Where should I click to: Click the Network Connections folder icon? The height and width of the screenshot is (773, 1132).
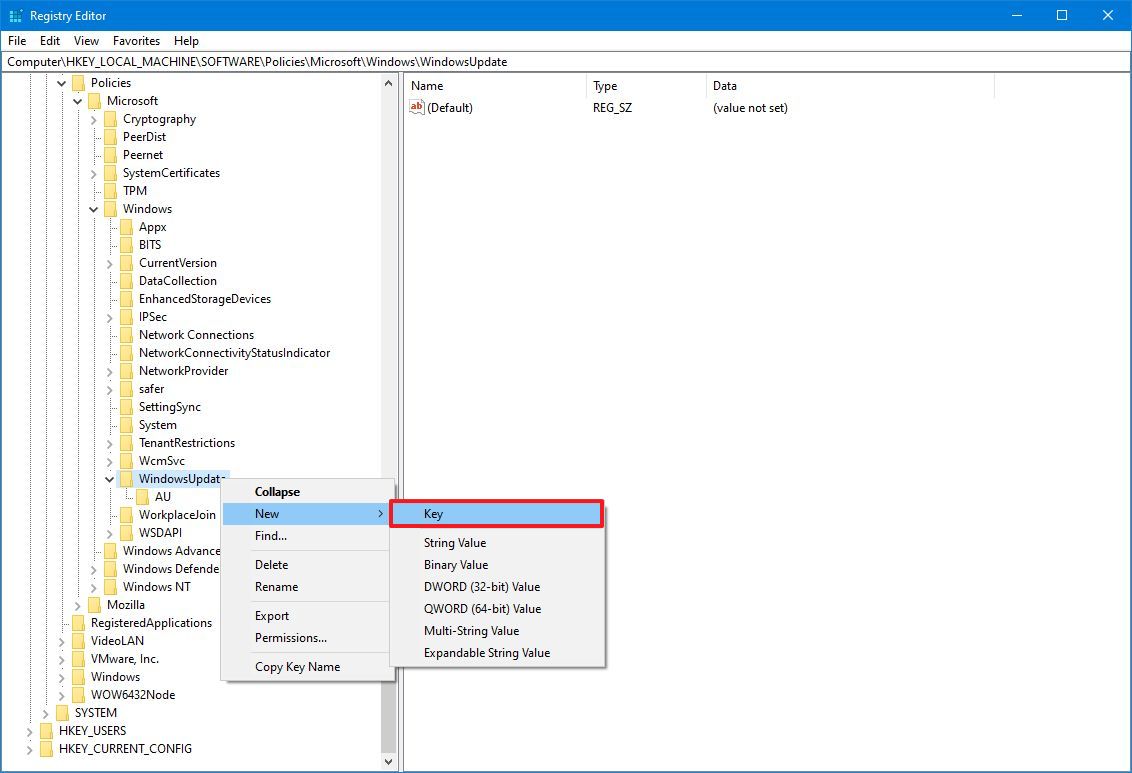click(127, 334)
